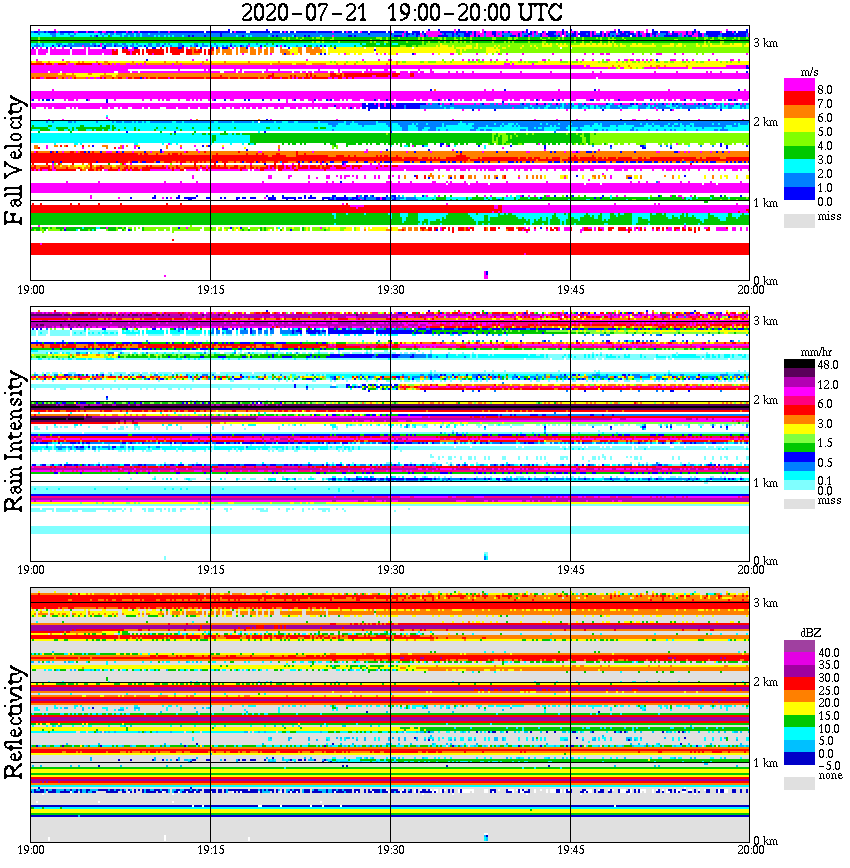
Task: Click the "dBZ" unit label
Action: coord(811,633)
